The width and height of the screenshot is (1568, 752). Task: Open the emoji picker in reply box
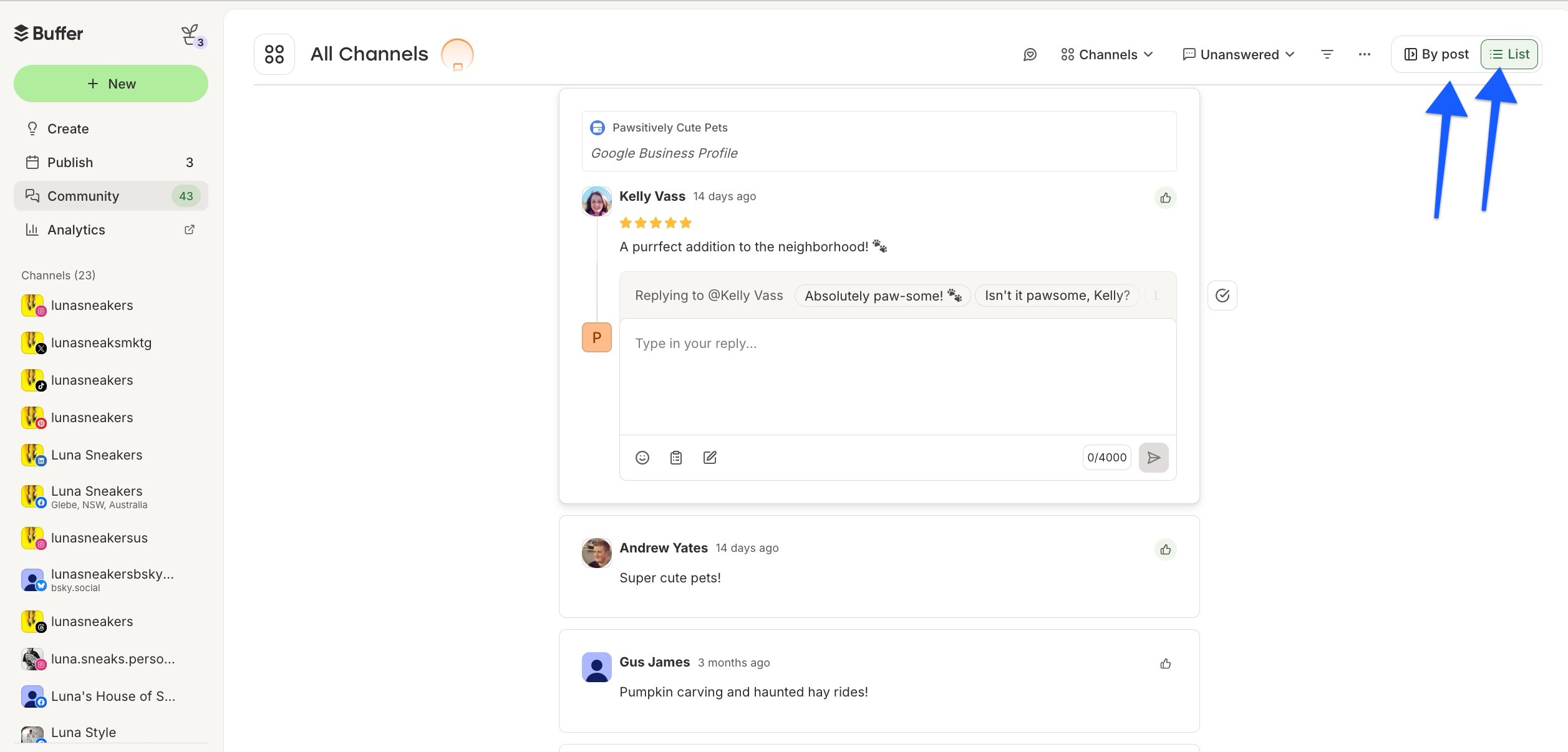642,458
